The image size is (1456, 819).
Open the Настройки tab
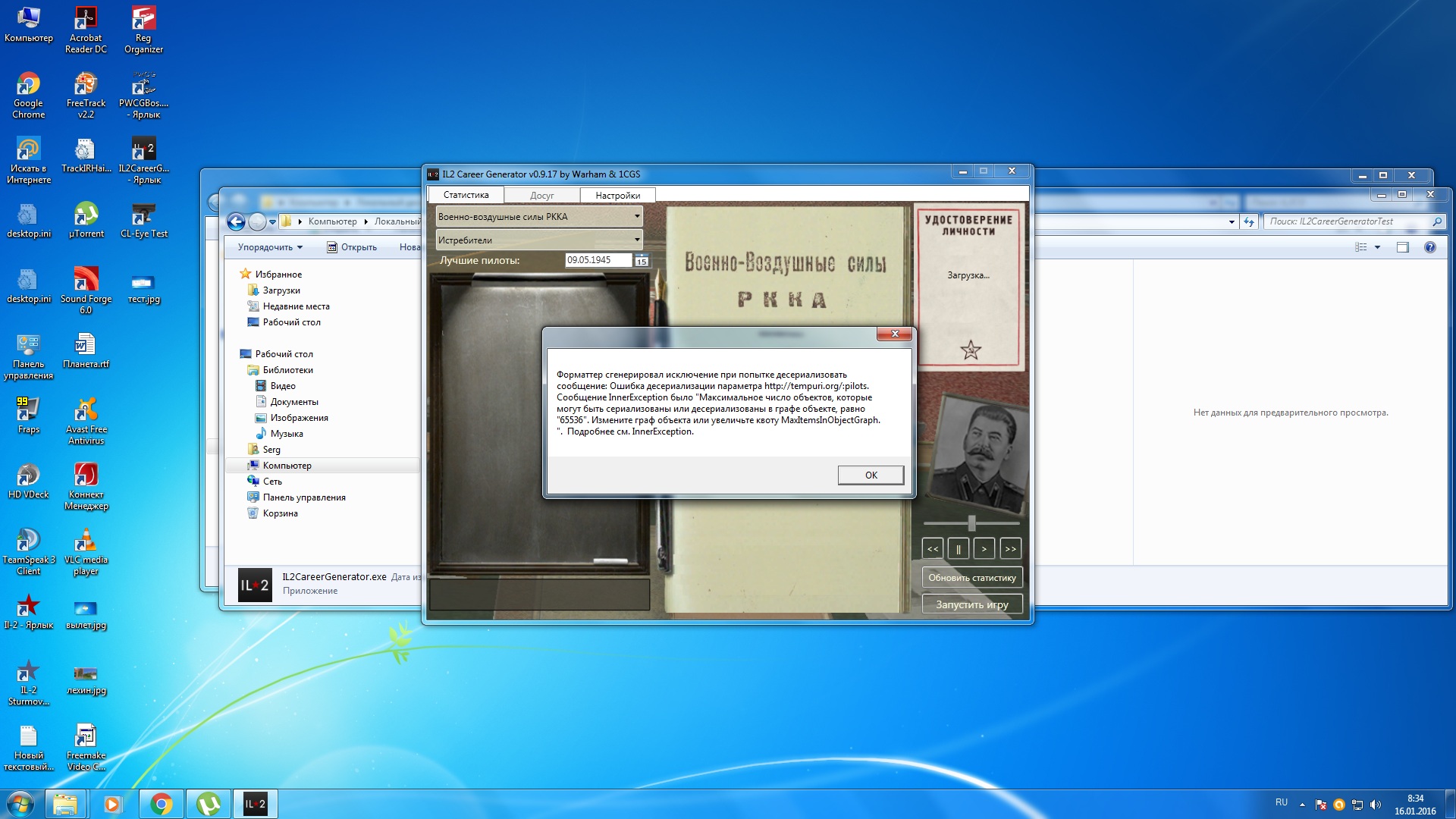(x=617, y=196)
